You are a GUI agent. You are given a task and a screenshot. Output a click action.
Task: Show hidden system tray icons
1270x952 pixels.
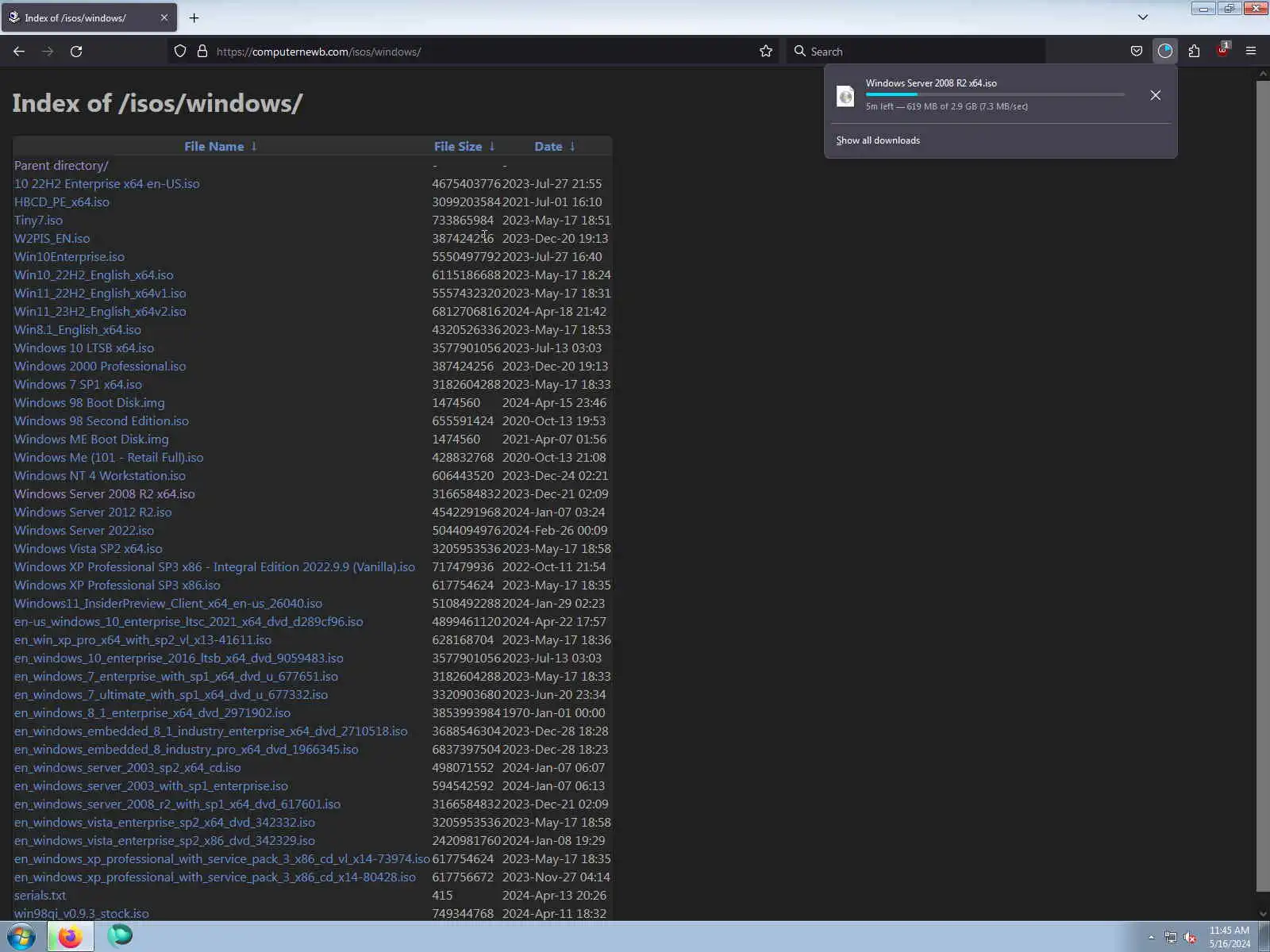1151,938
